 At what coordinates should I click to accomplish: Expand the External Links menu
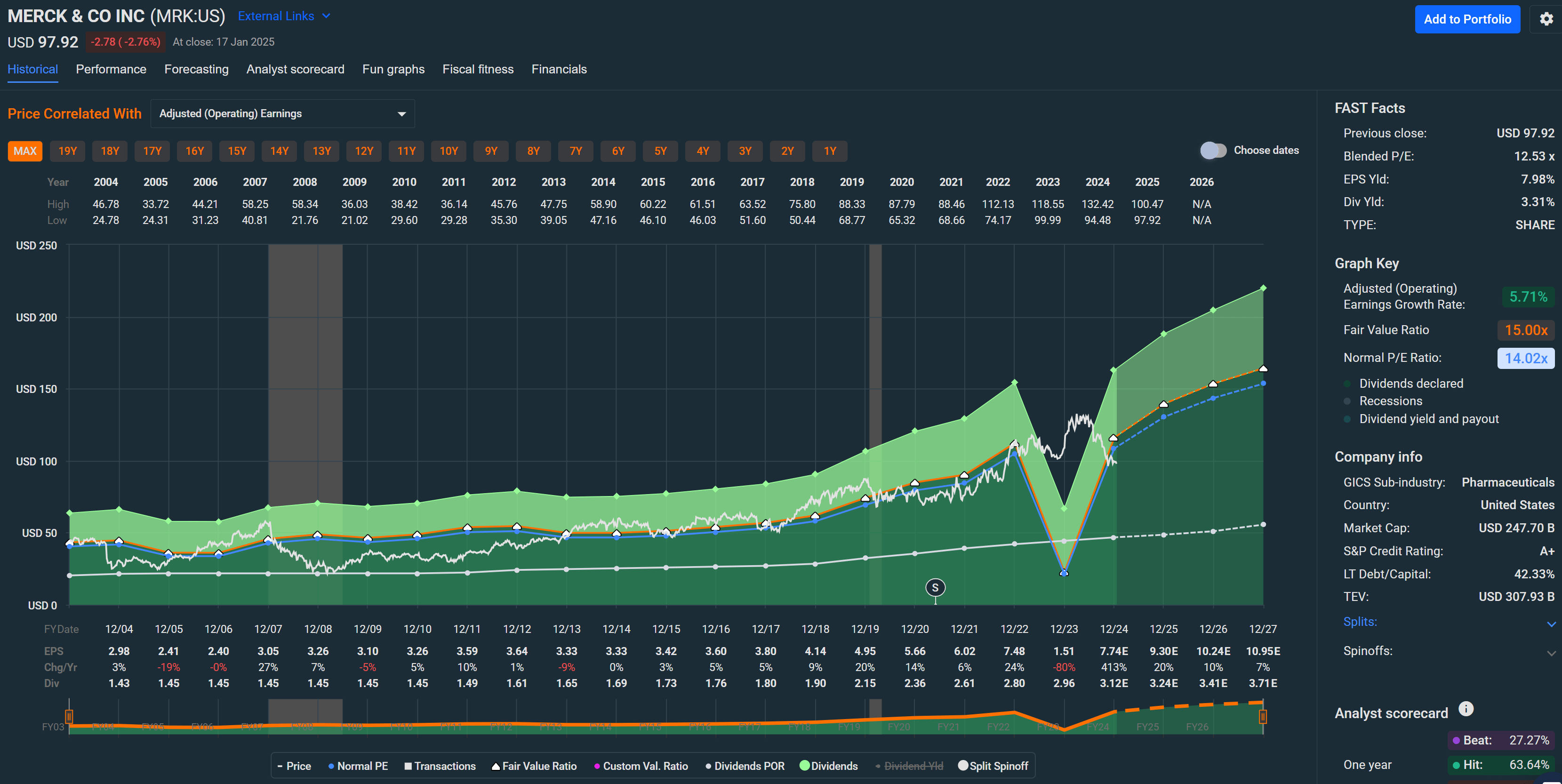point(284,16)
